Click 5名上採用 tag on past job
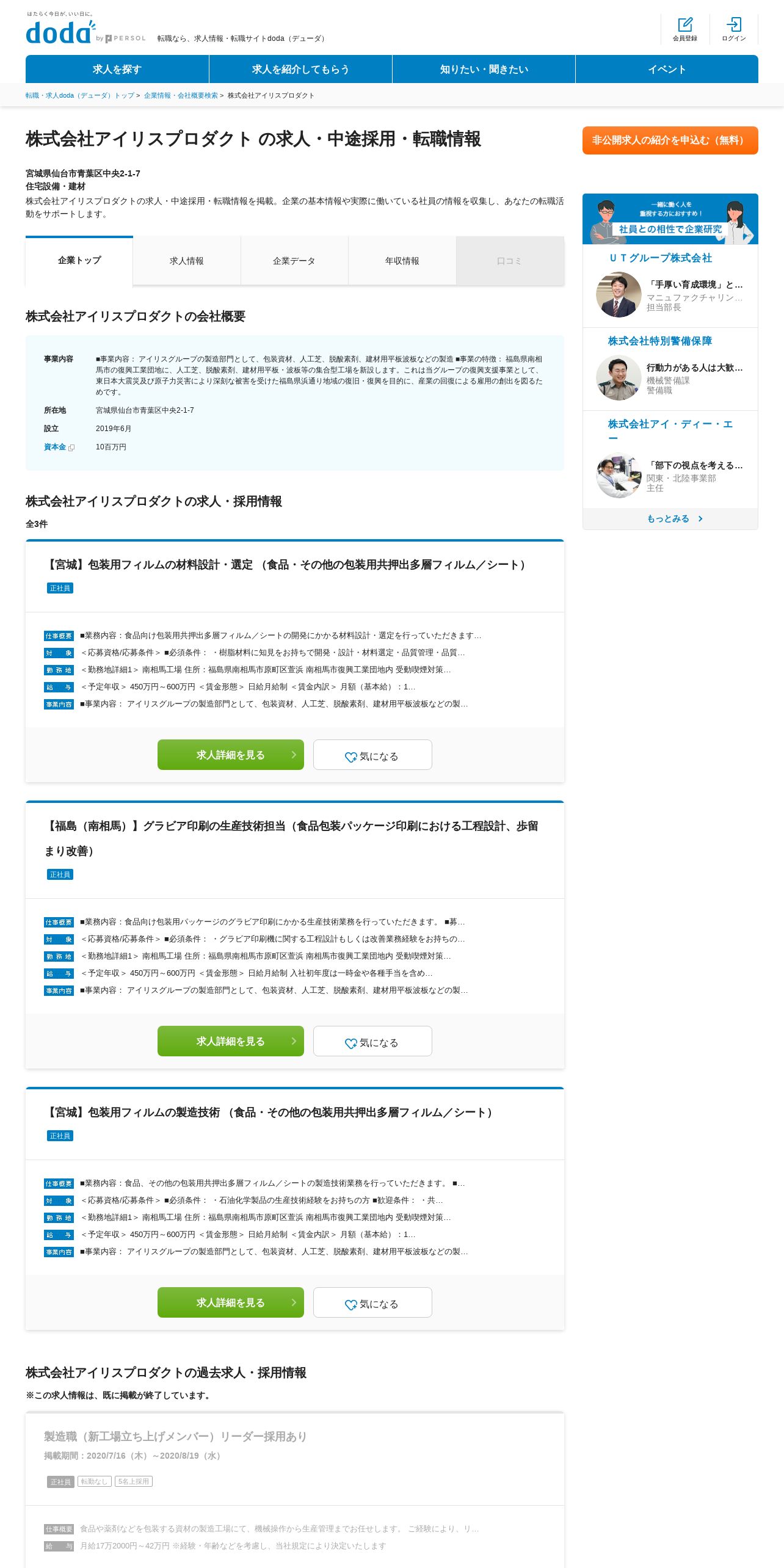The image size is (784, 1568). point(134,1482)
